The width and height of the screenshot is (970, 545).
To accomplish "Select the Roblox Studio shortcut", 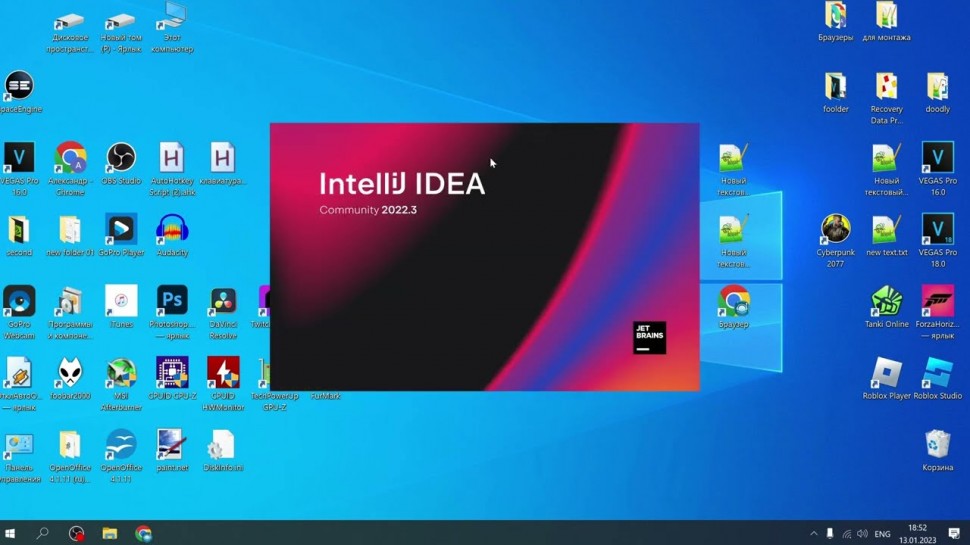I will 937,374.
